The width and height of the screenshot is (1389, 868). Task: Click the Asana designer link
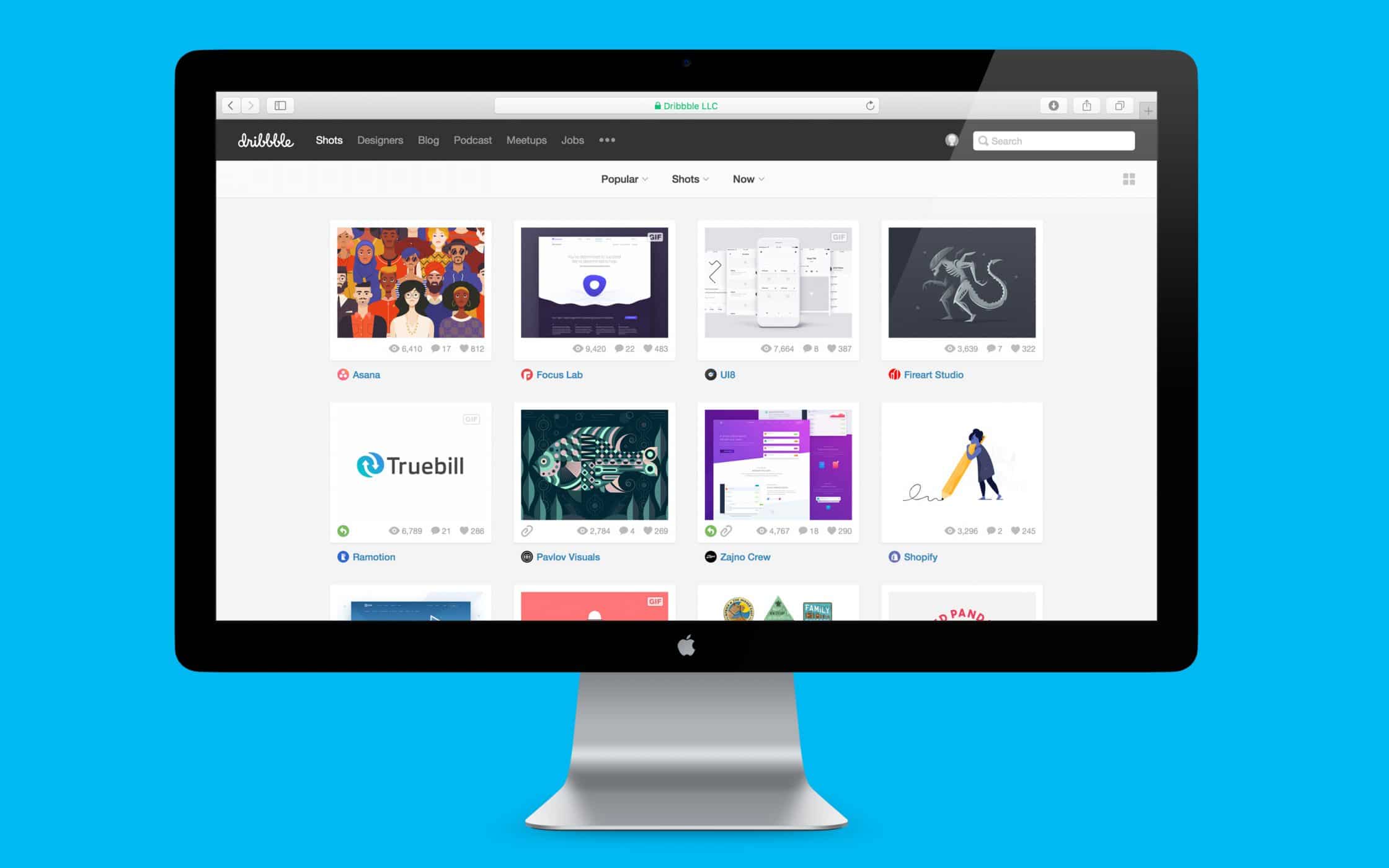click(367, 374)
